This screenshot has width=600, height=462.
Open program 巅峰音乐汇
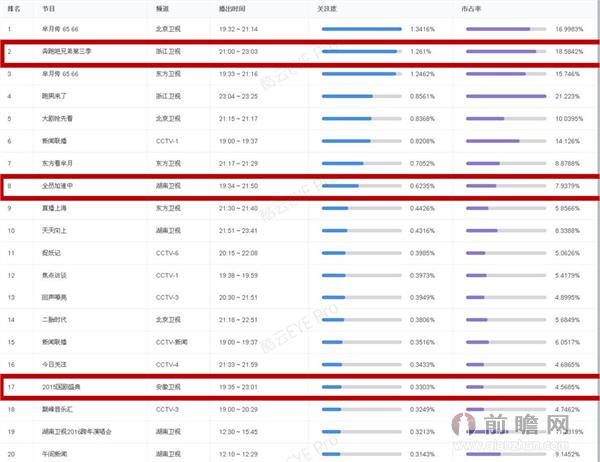tap(57, 410)
